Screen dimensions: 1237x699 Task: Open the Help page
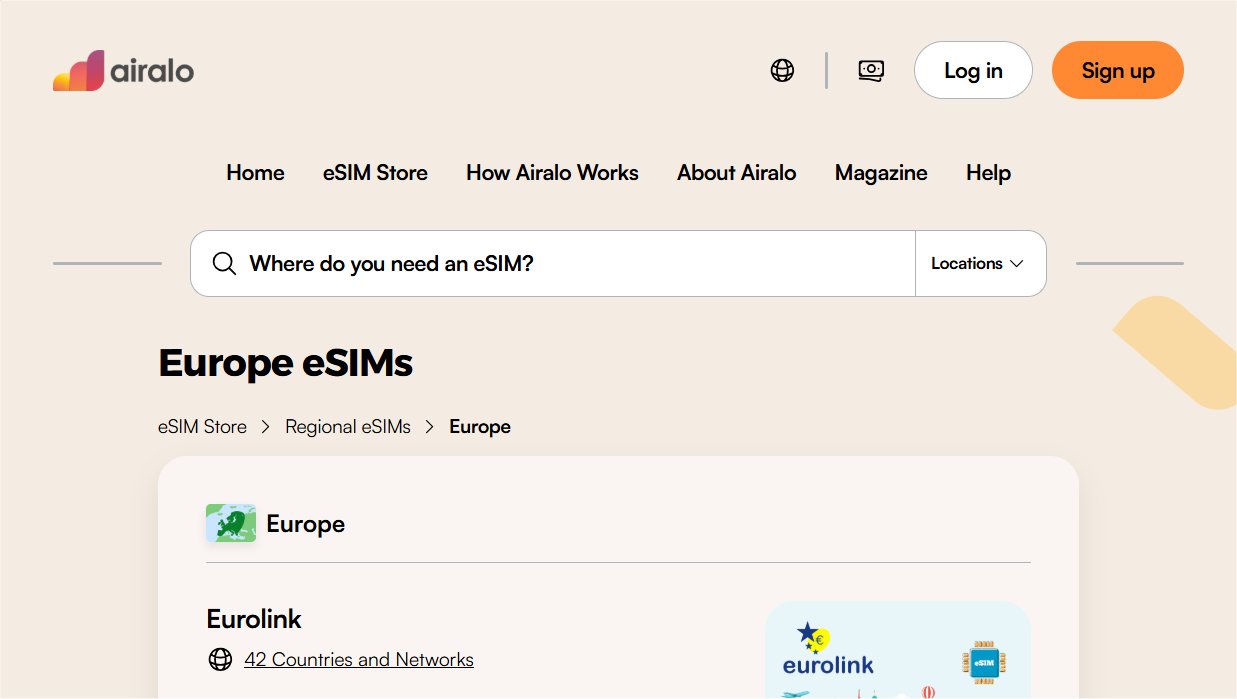tap(988, 173)
